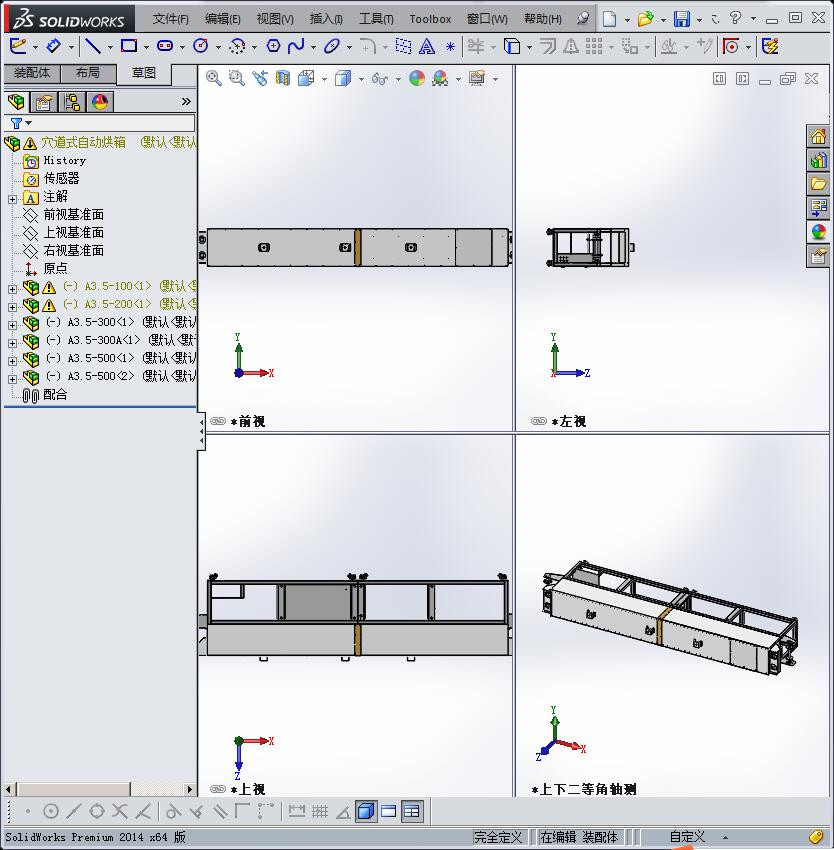The height and width of the screenshot is (850, 834).
Task: Open the Toolbox menu
Action: (x=430, y=18)
